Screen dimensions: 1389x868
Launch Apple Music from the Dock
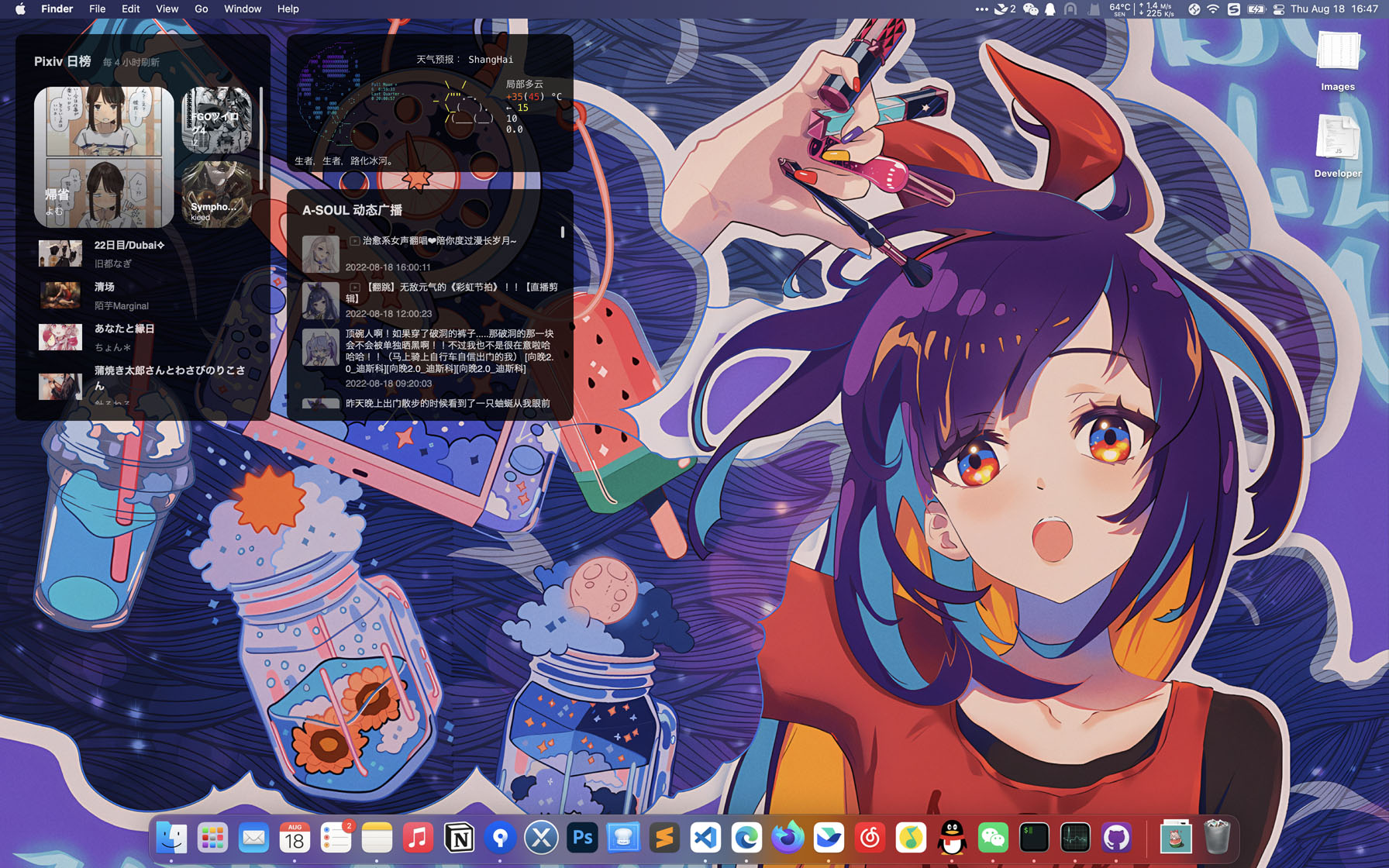418,838
